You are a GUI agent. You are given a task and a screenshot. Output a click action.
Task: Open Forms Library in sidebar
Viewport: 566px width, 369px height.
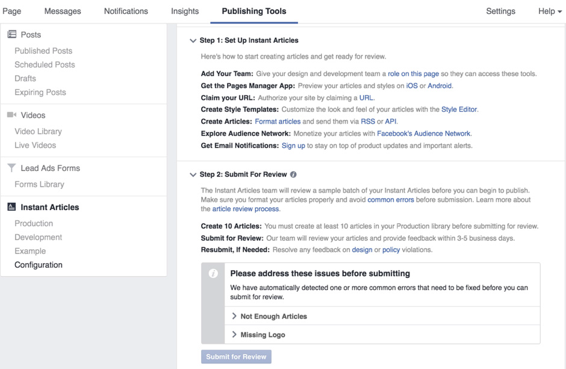pyautogui.click(x=39, y=184)
